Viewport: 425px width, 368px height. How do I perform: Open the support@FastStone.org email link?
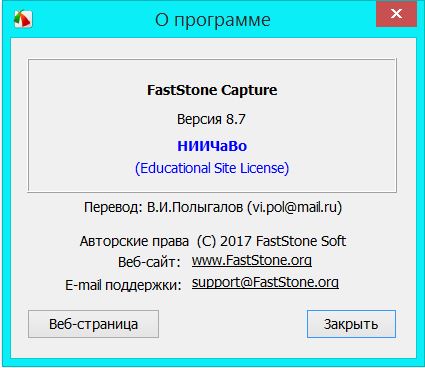click(x=265, y=283)
